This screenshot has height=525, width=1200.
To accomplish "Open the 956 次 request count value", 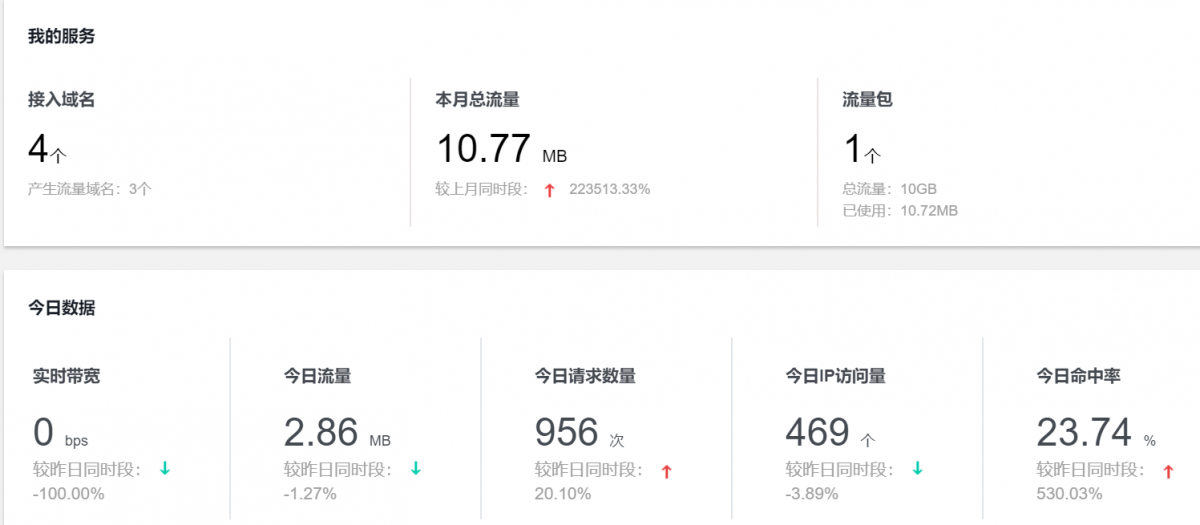I will [579, 434].
